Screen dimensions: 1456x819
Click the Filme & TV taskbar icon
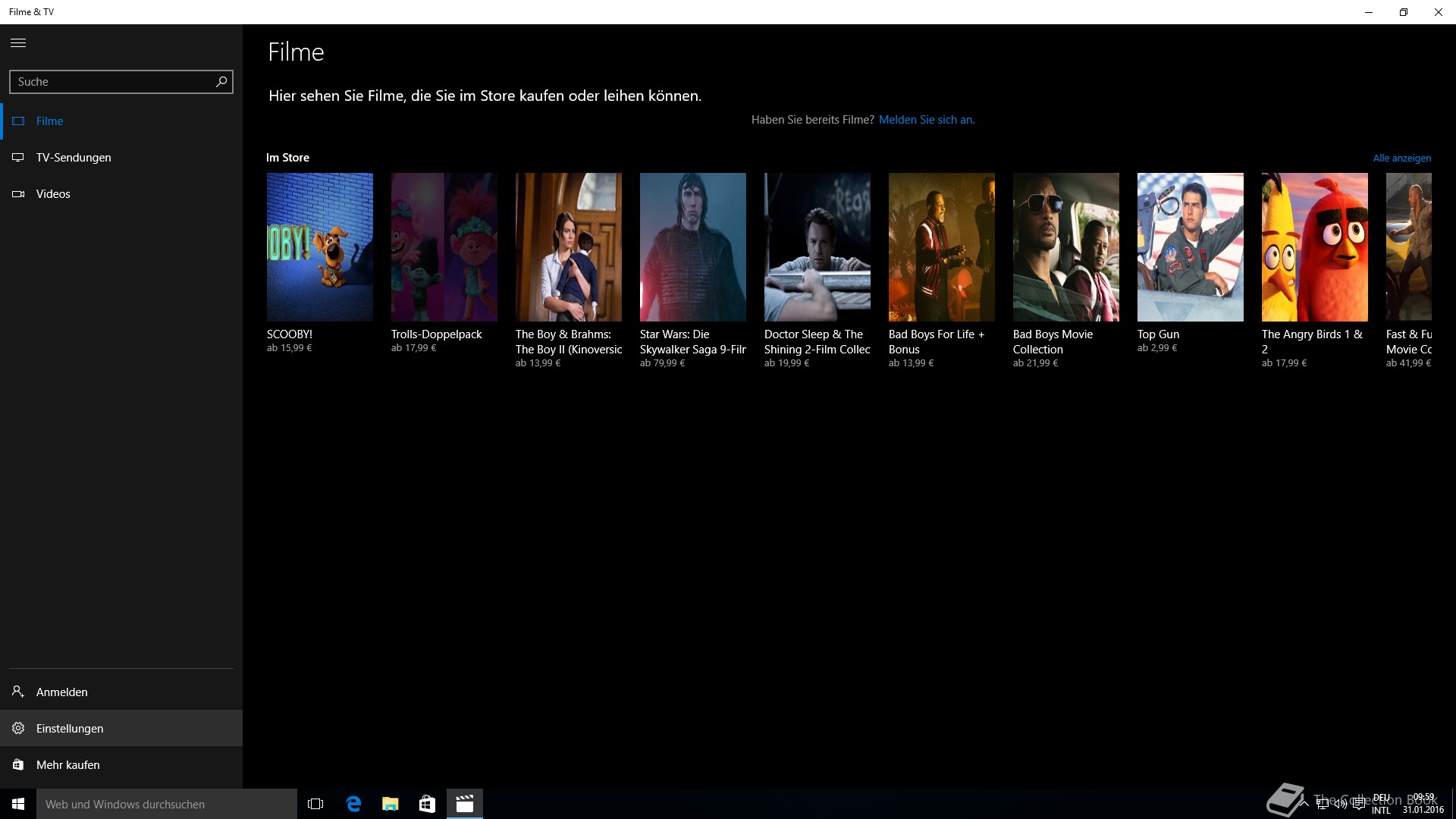pyautogui.click(x=465, y=804)
